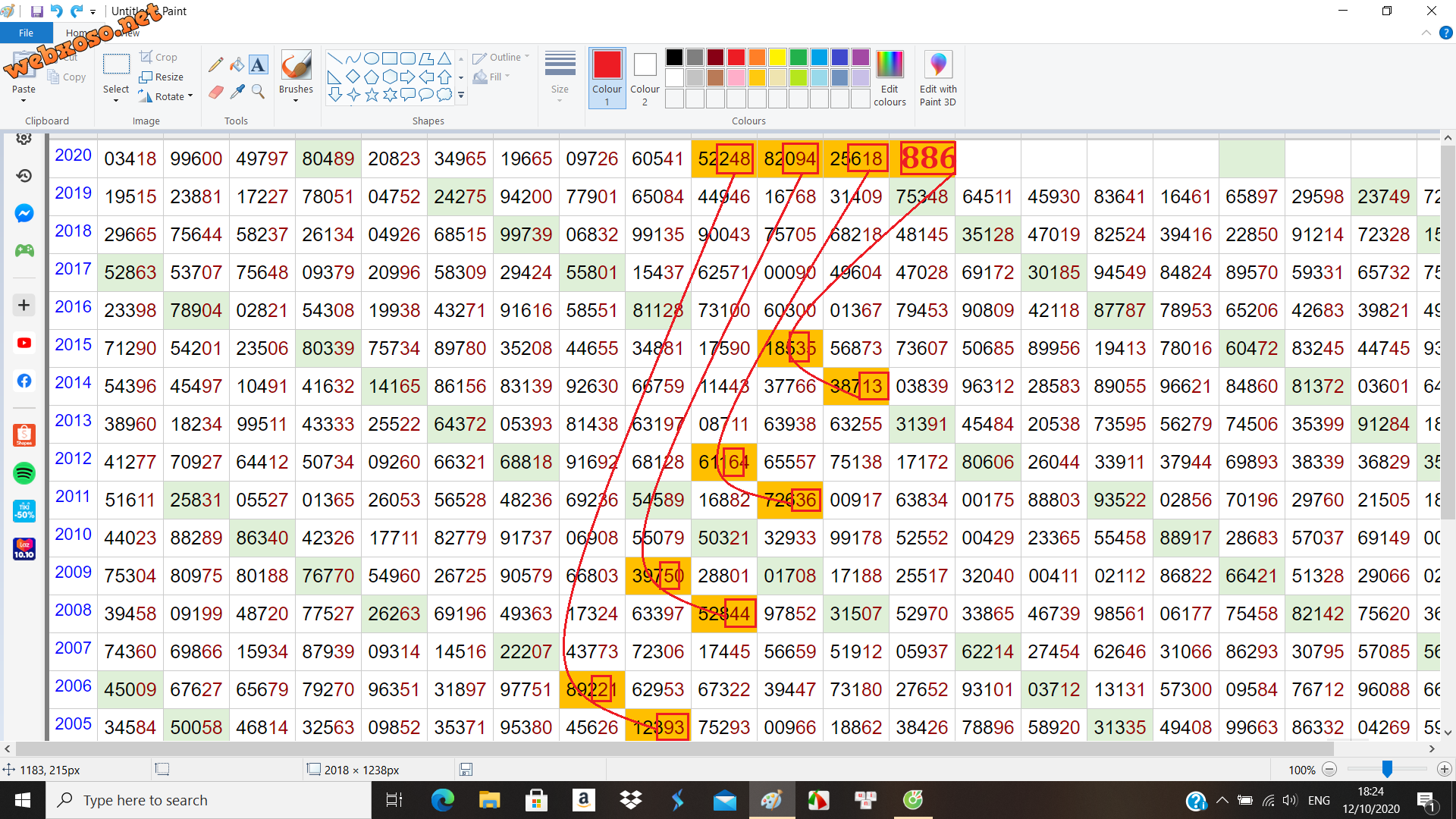Click the Copy button
The width and height of the screenshot is (1456, 819).
67,77
